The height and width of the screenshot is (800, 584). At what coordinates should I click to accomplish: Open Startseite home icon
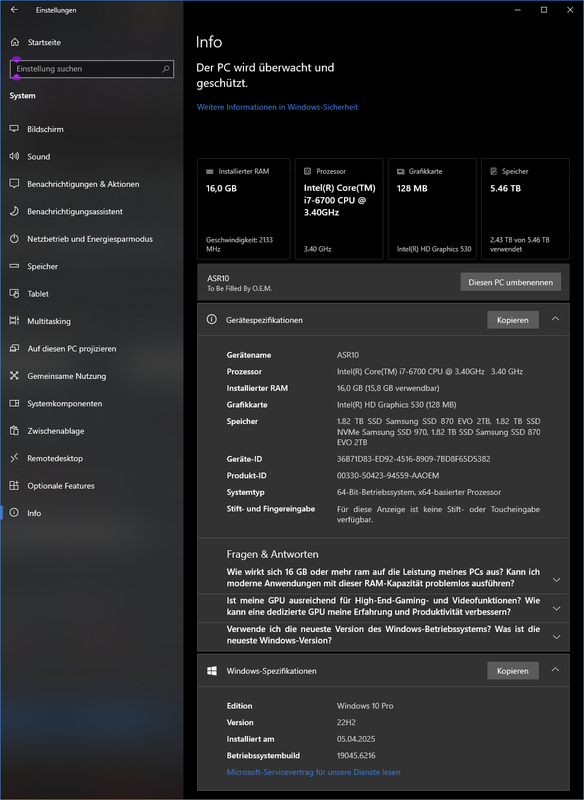coord(15,42)
